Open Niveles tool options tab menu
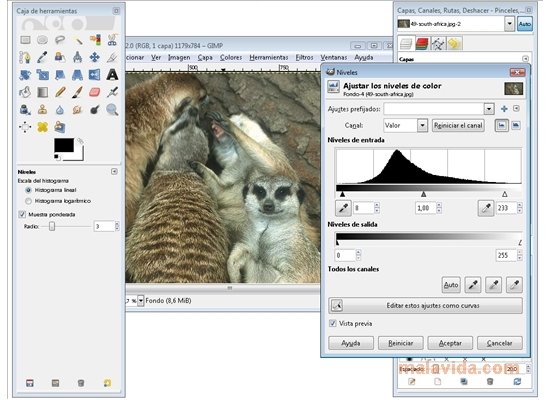Image resolution: width=550 pixels, height=400 pixels. pyautogui.click(x=114, y=172)
